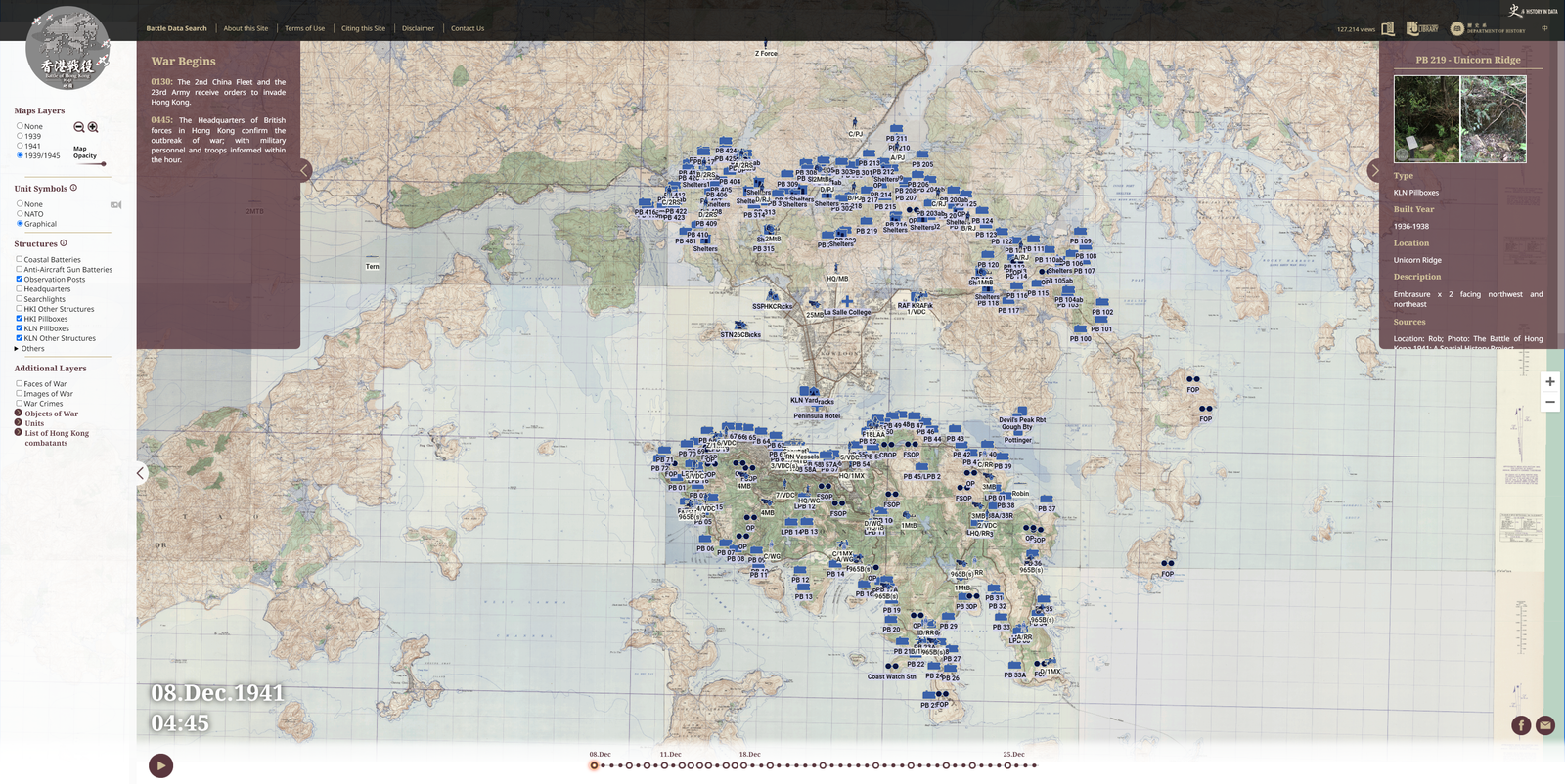Screen dimensions: 1565x784
Task: Open the Battle Data Search menu
Action: click(x=177, y=28)
